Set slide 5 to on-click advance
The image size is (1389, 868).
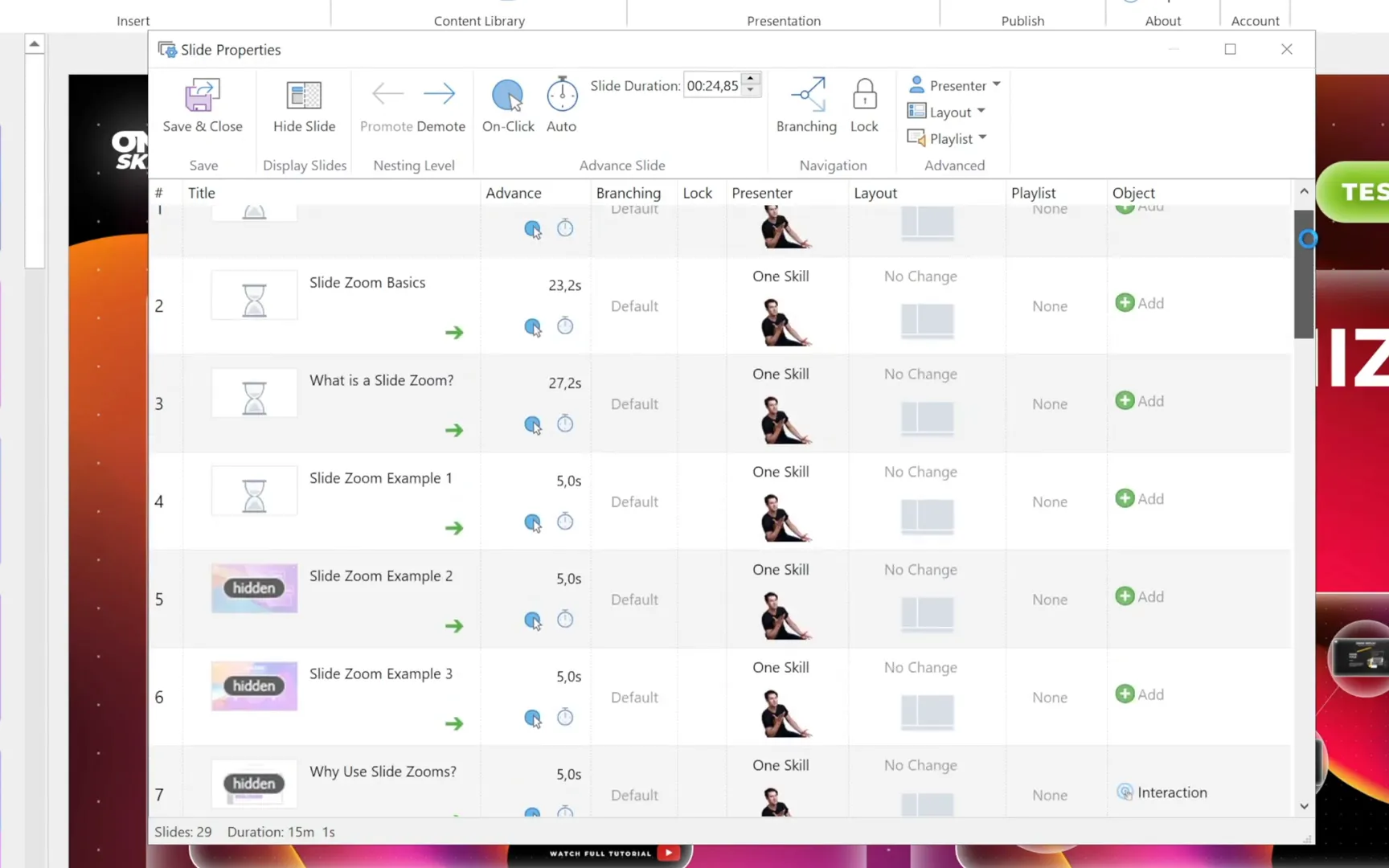[533, 621]
